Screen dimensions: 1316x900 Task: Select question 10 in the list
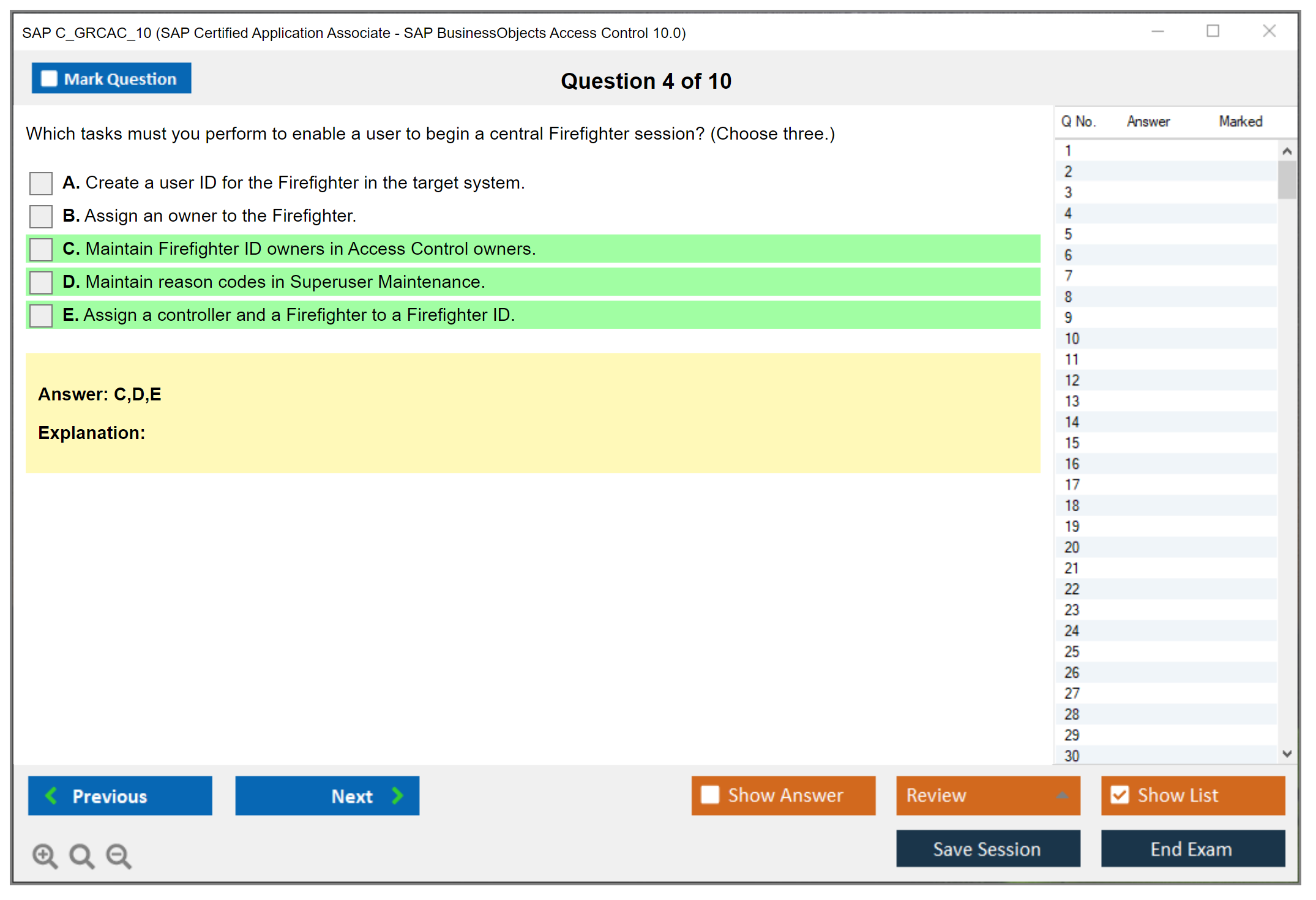(x=1072, y=339)
